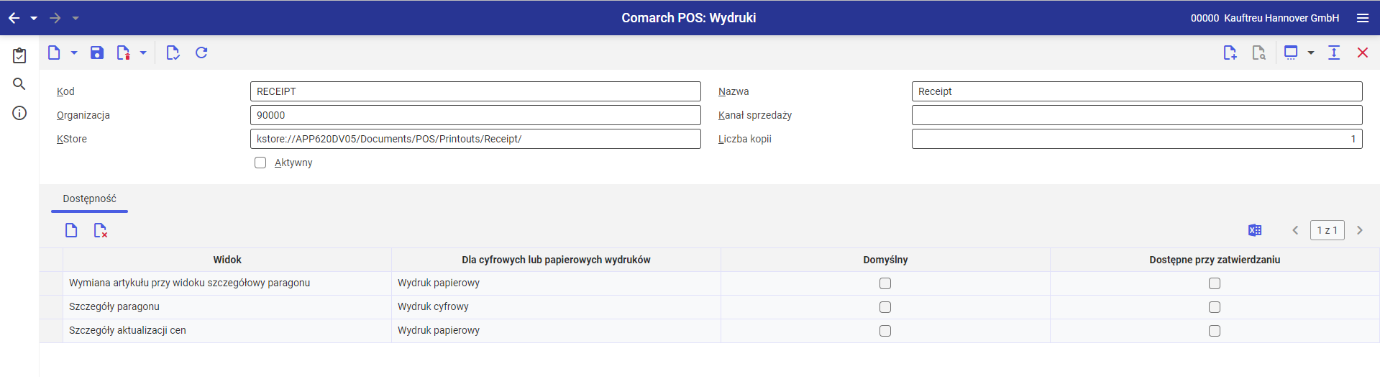The height and width of the screenshot is (377, 1380).
Task: Click Dla cyfrowych lub papierowych wydruków header
Action: pos(556,259)
